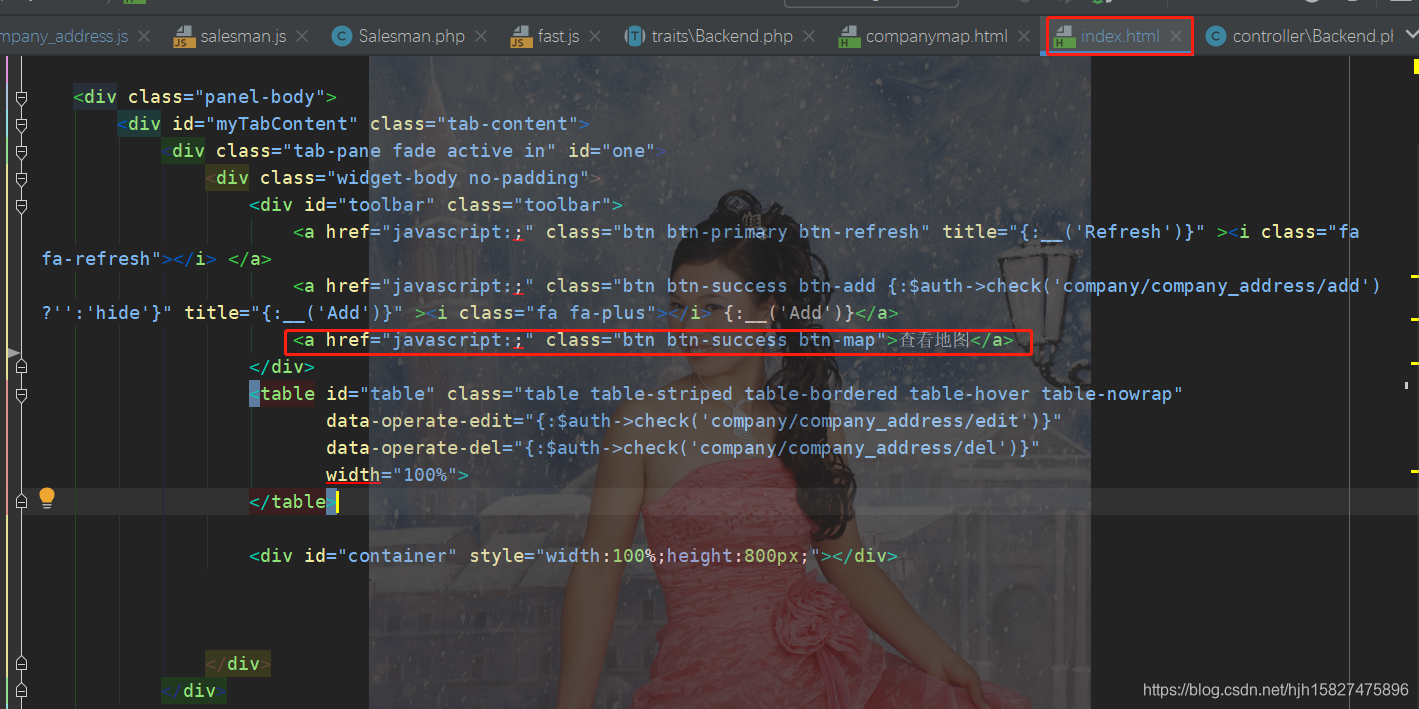Click the JS icon on fast.js tab
Screen dimensions: 1419x709
click(x=522, y=36)
